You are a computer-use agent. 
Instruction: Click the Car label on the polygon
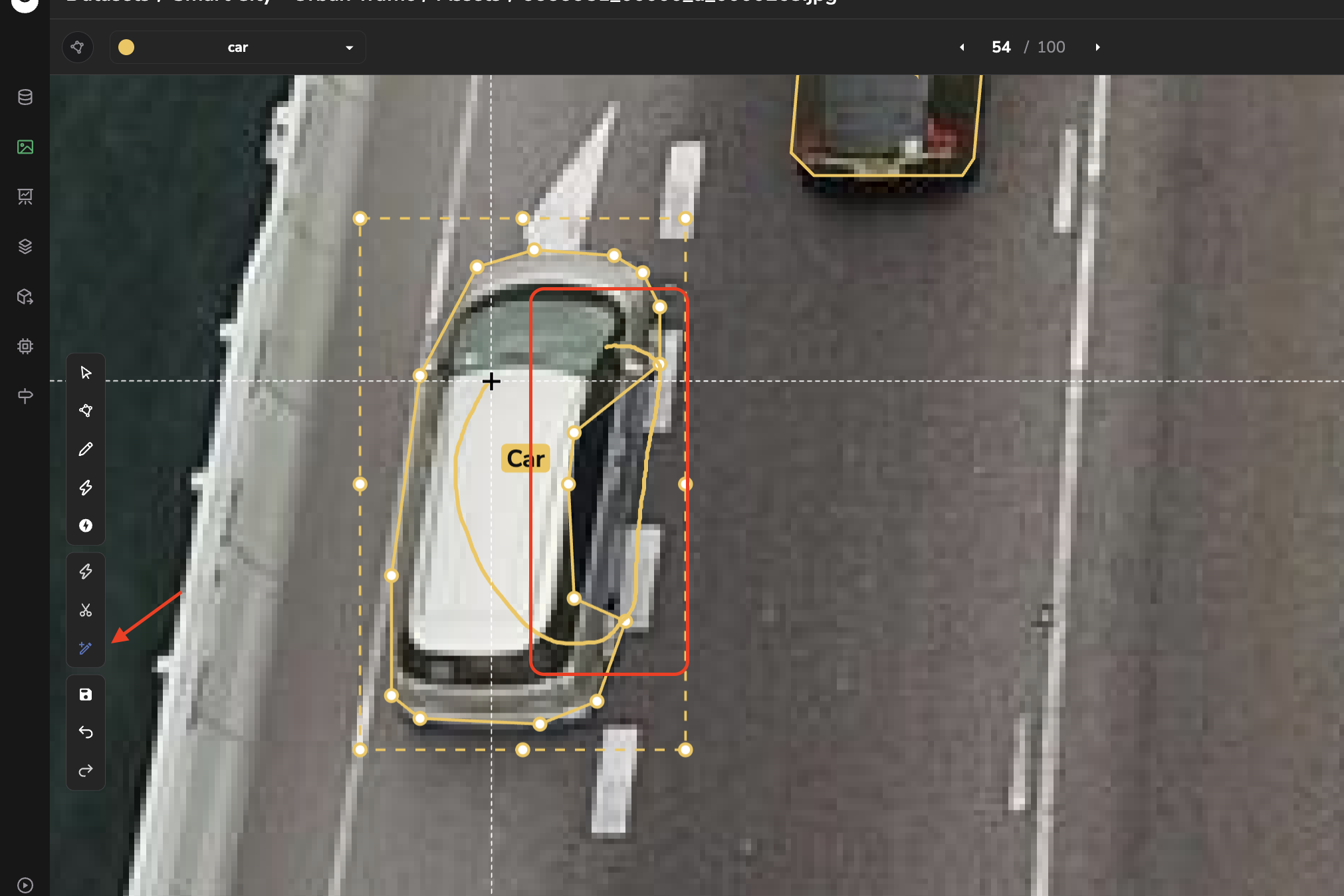click(x=526, y=459)
